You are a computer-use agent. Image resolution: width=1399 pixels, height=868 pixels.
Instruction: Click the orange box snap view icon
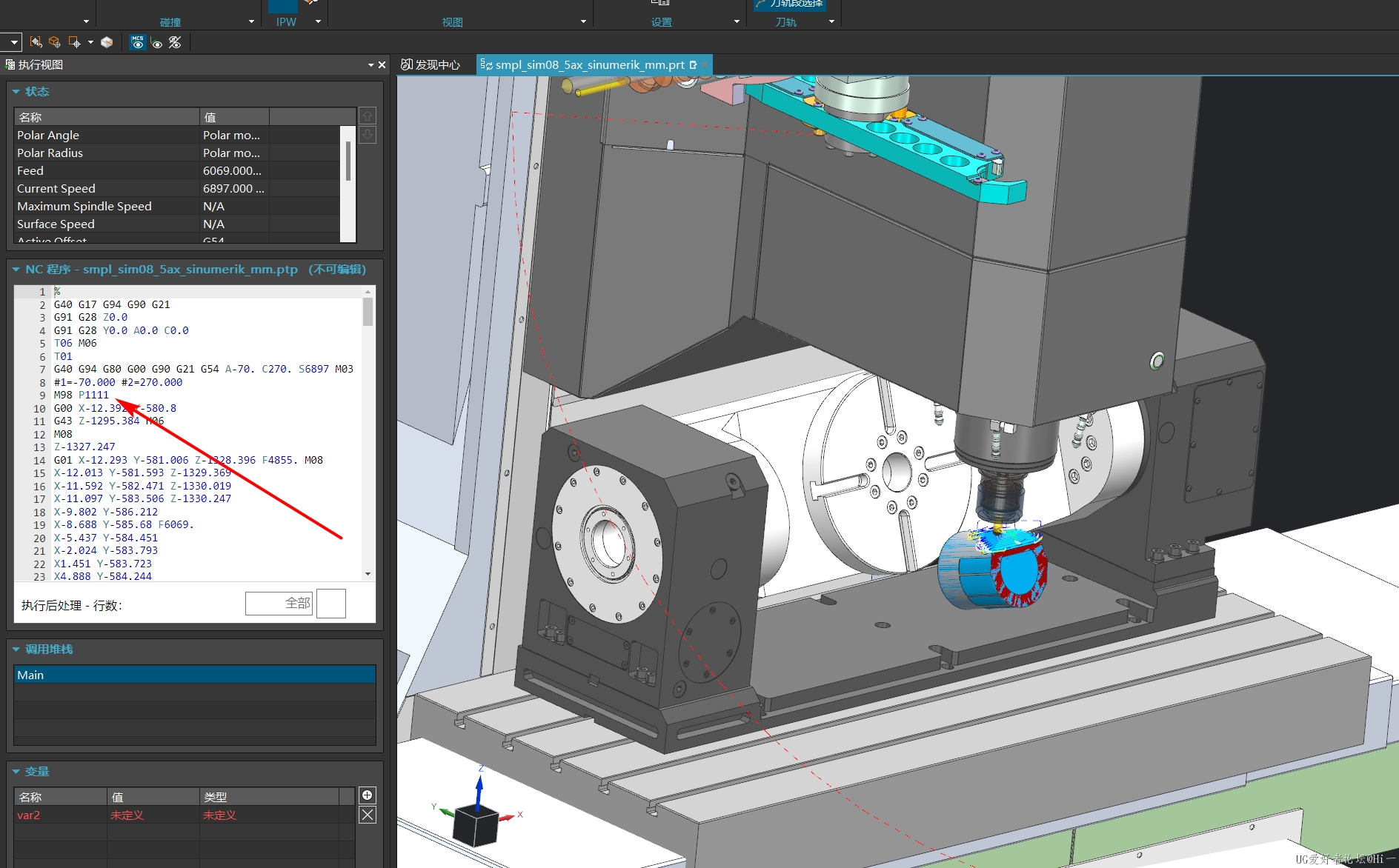(x=54, y=42)
